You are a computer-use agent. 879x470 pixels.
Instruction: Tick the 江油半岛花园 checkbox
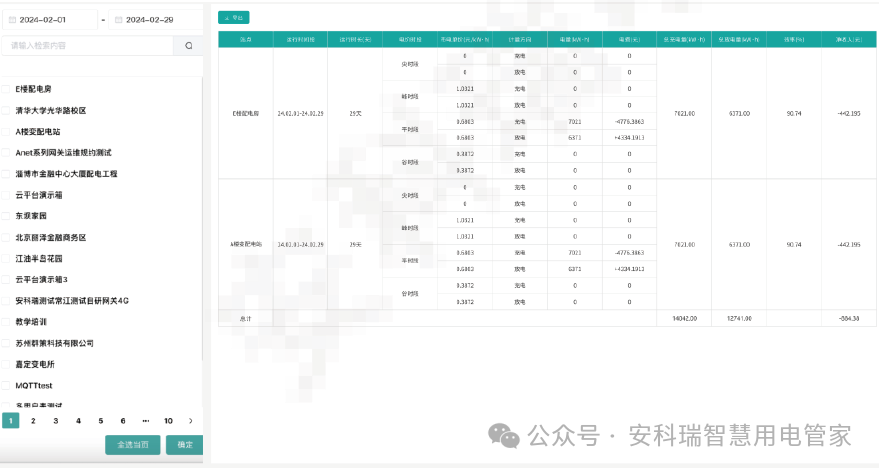[x=6, y=259]
